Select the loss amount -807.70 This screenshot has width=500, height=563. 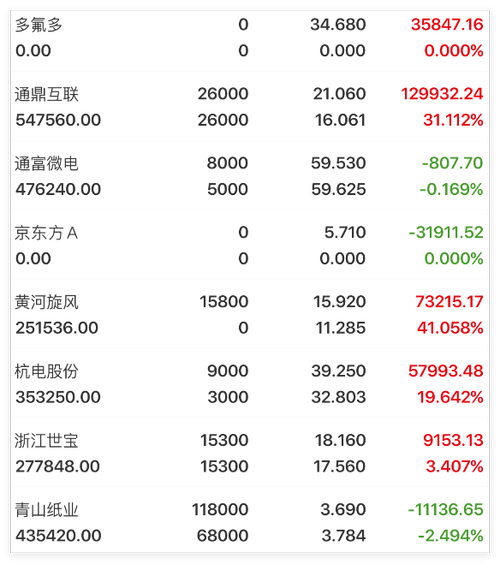click(452, 163)
